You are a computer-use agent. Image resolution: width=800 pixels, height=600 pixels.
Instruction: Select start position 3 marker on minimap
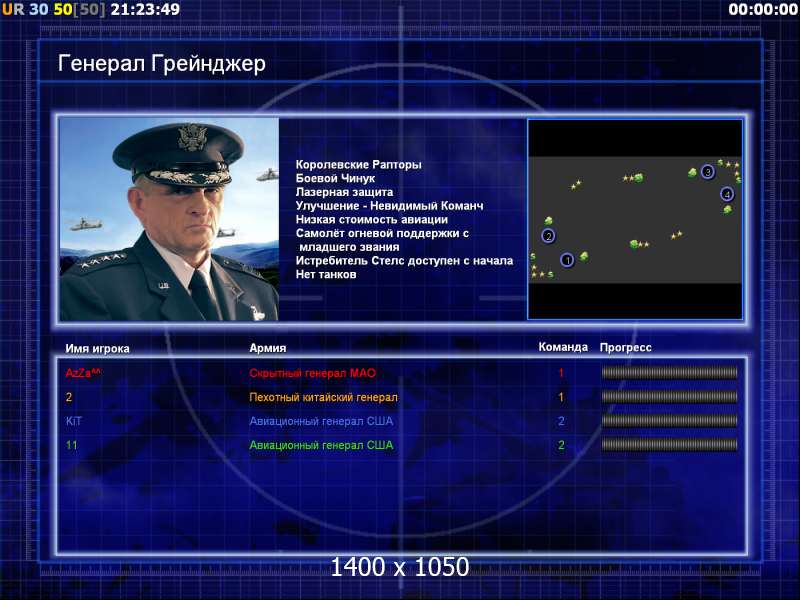click(707, 172)
